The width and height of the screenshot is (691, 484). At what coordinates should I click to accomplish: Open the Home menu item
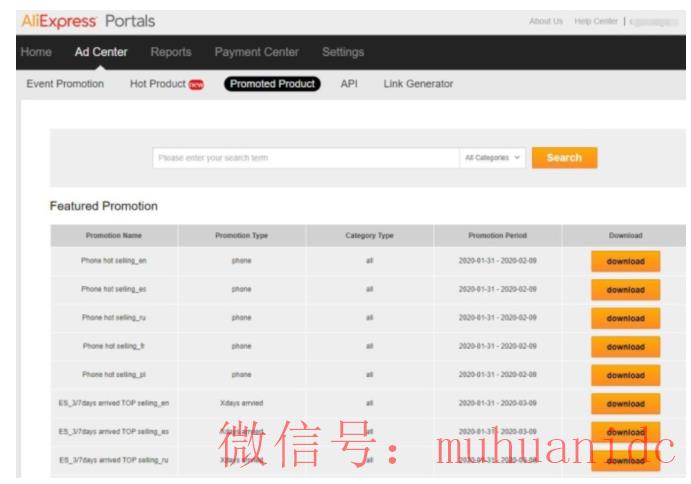pyautogui.click(x=35, y=52)
